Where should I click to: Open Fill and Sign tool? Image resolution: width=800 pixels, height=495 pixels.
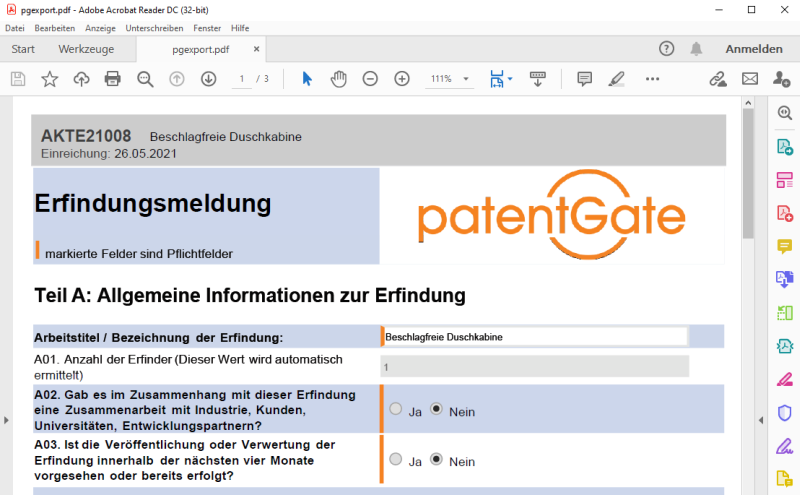[x=785, y=446]
